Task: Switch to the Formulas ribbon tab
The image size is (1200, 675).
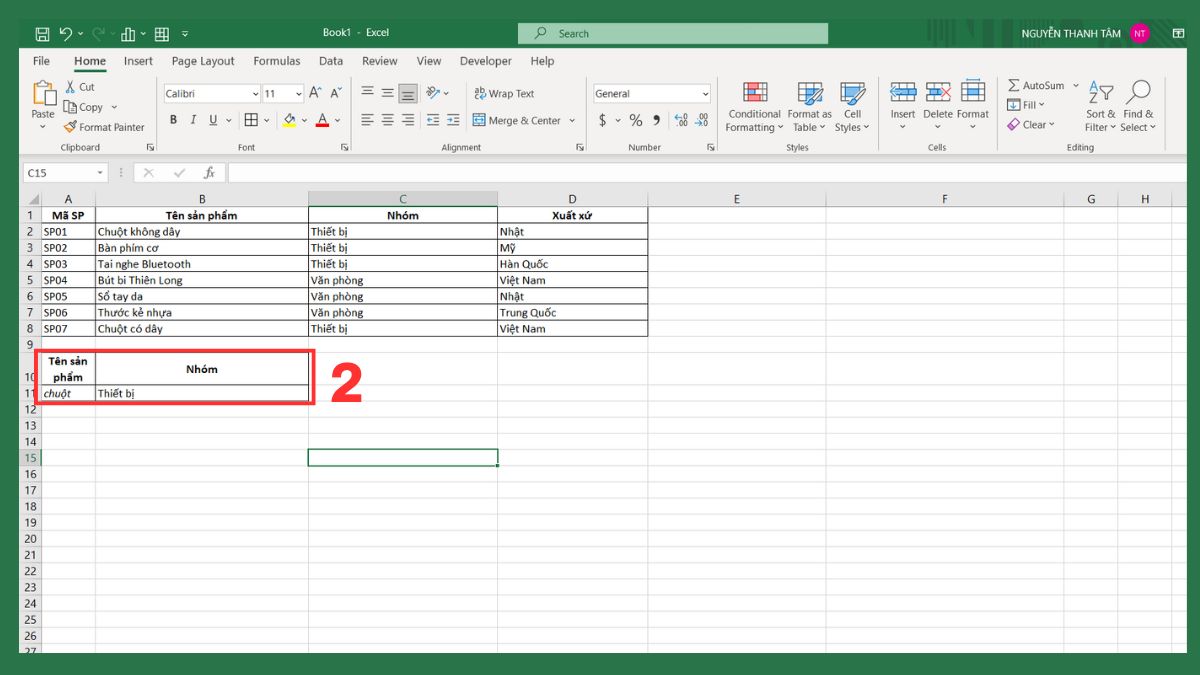Action: pyautogui.click(x=276, y=61)
